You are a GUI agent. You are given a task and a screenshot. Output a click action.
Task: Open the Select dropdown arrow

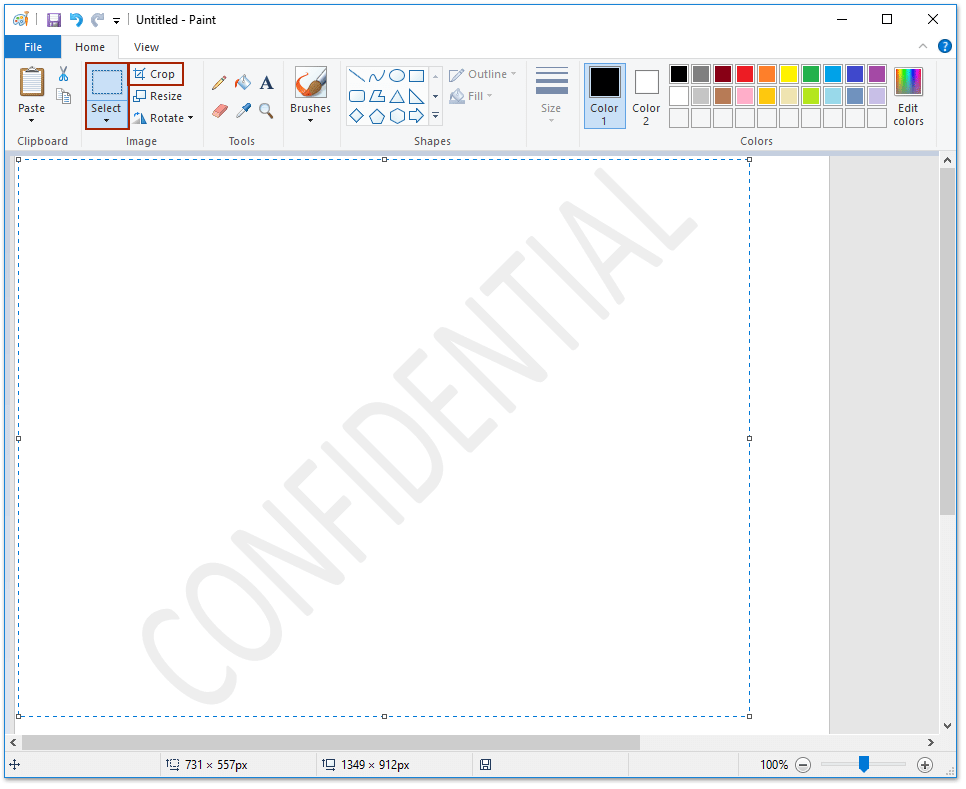pos(106,121)
